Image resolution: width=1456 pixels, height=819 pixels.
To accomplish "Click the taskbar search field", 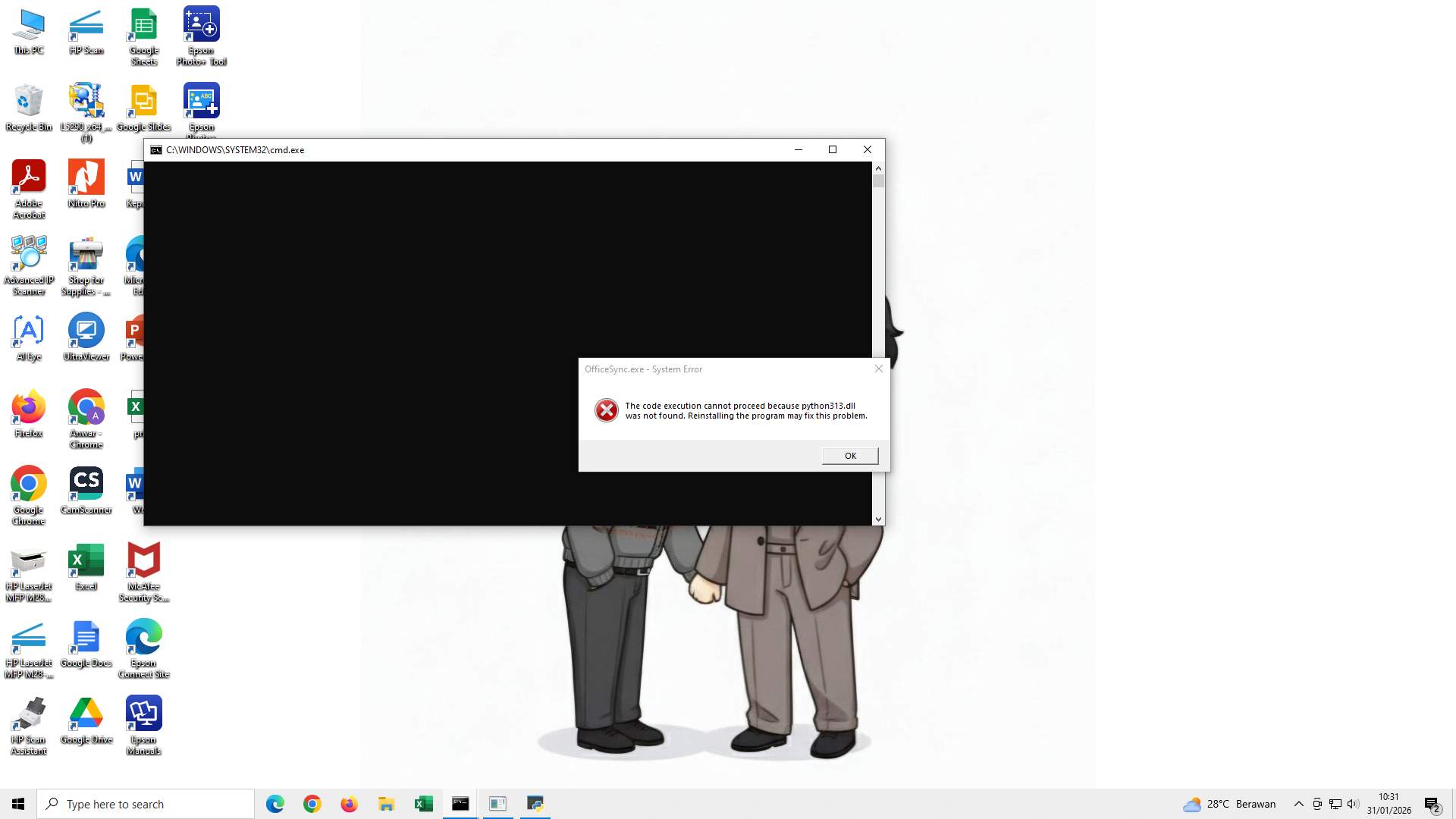I will [146, 803].
